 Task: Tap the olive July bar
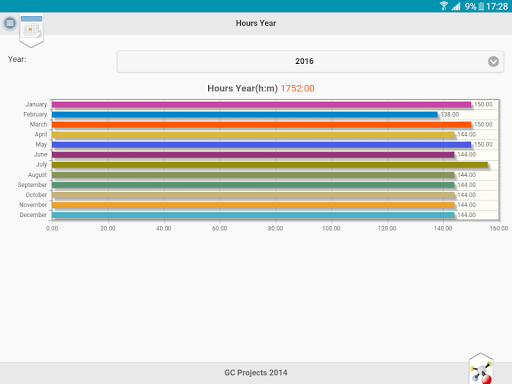[x=270, y=165]
